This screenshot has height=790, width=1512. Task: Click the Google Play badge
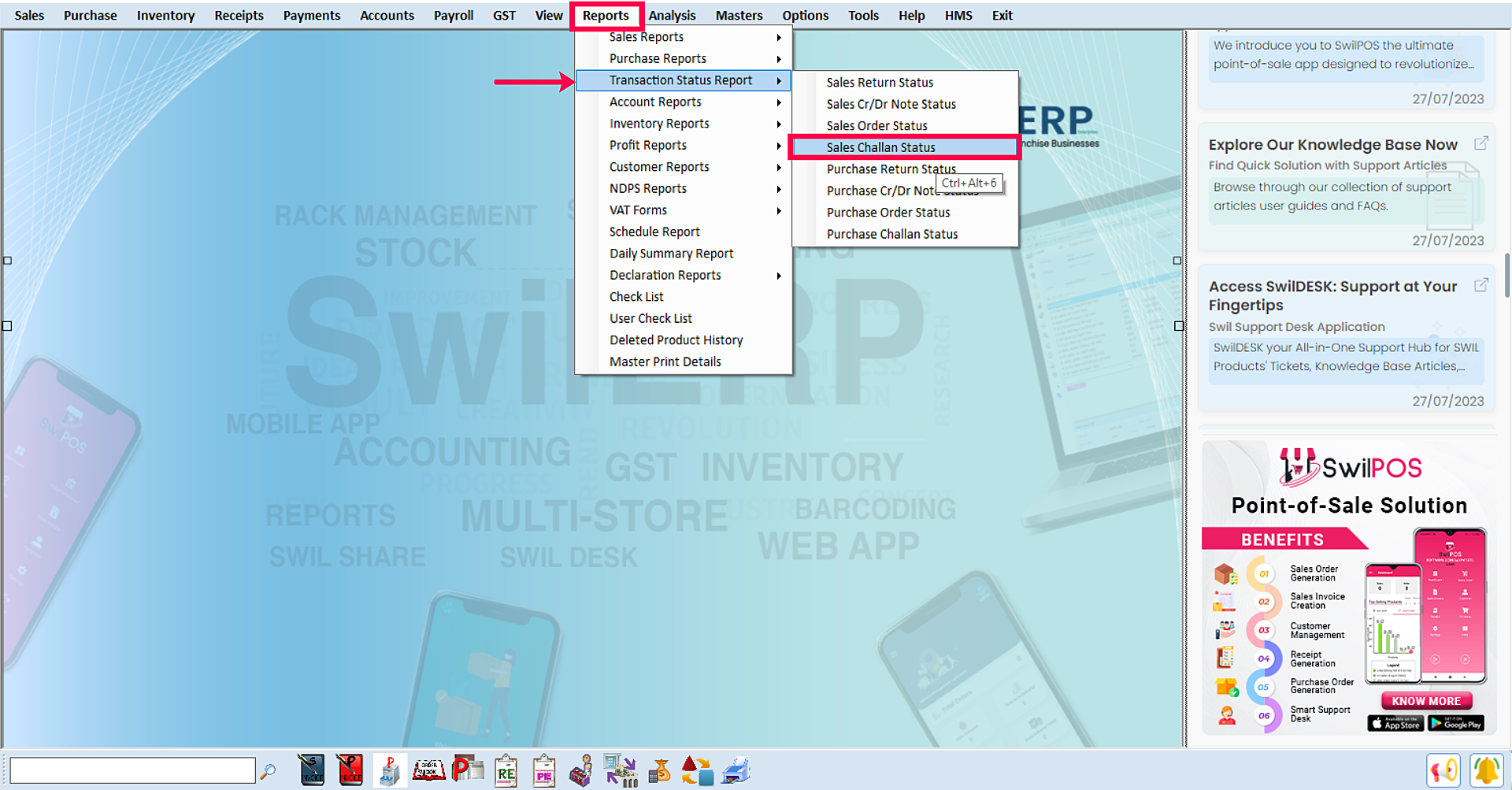1456,723
